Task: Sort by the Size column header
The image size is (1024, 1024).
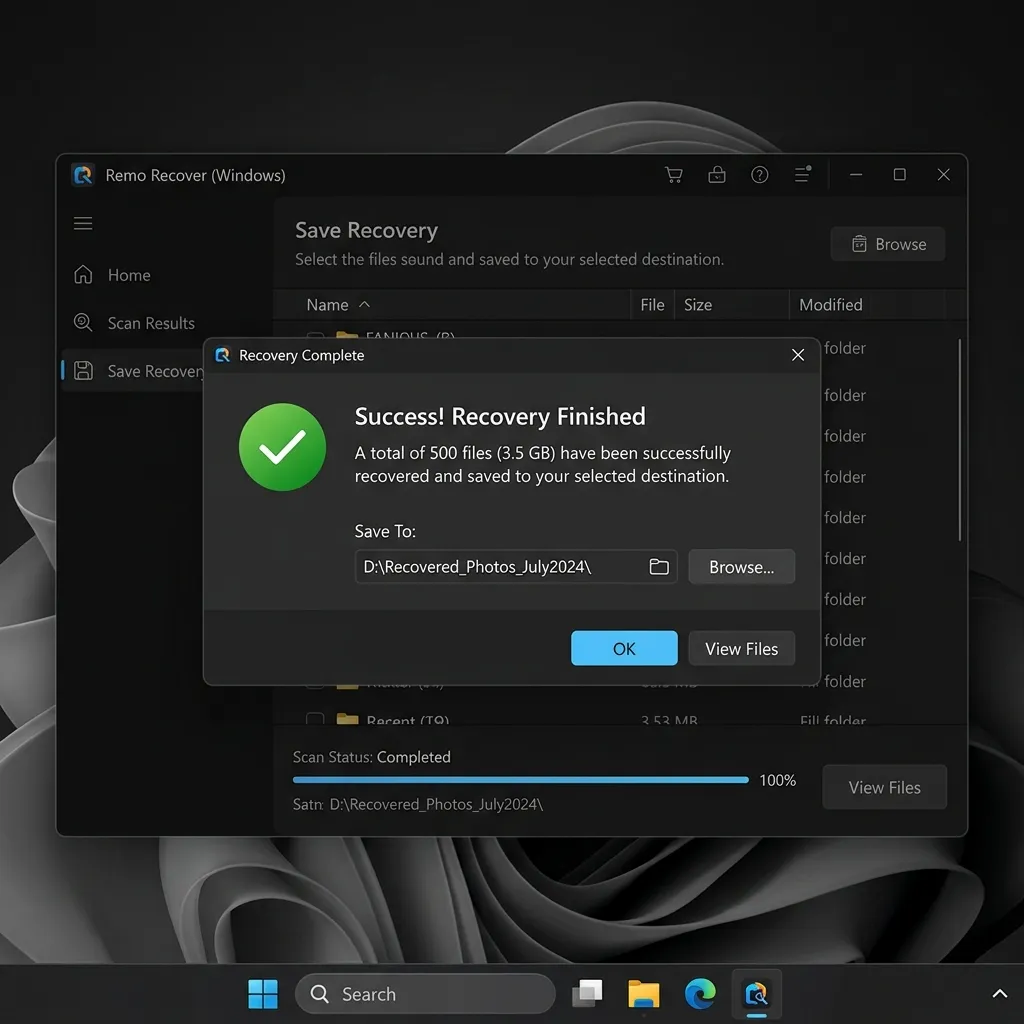Action: click(x=697, y=305)
